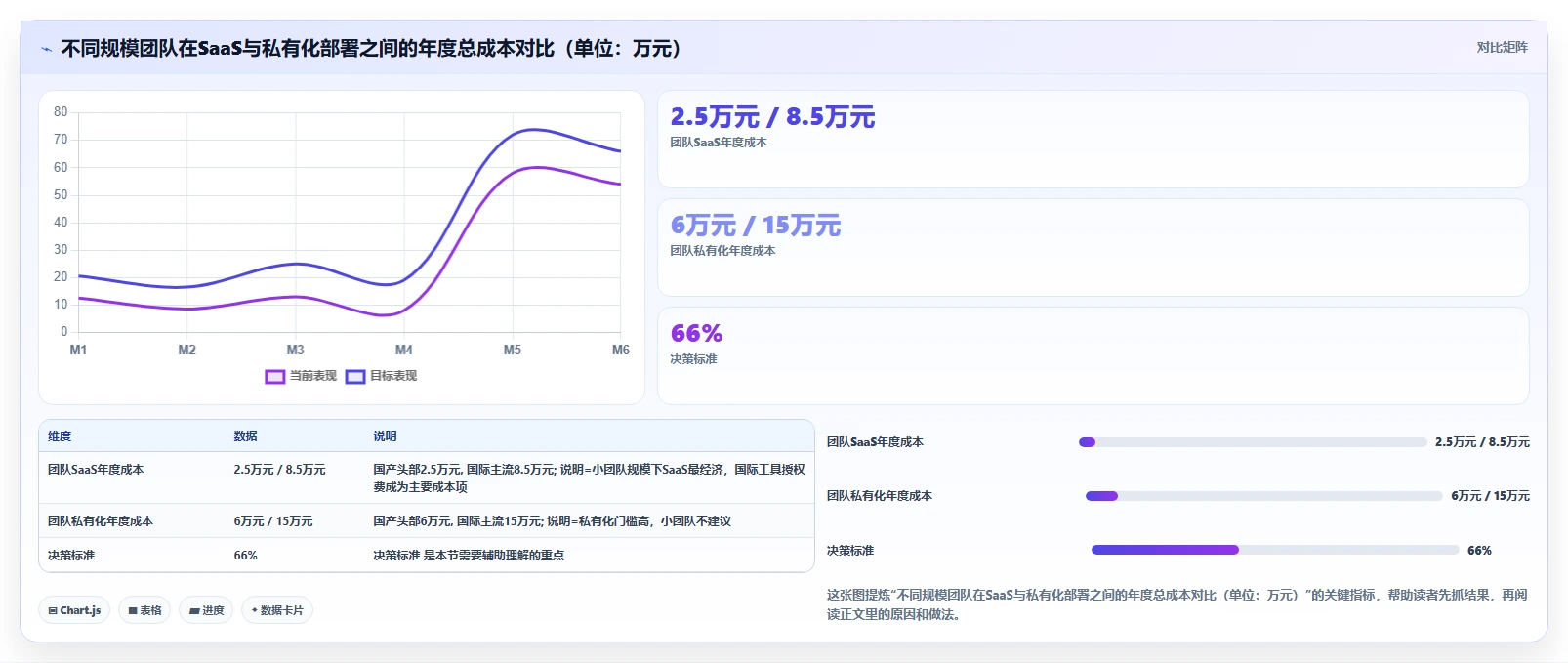Click table cell 团队私有化年度成本
Image resolution: width=1568 pixels, height=663 pixels.
click(101, 521)
